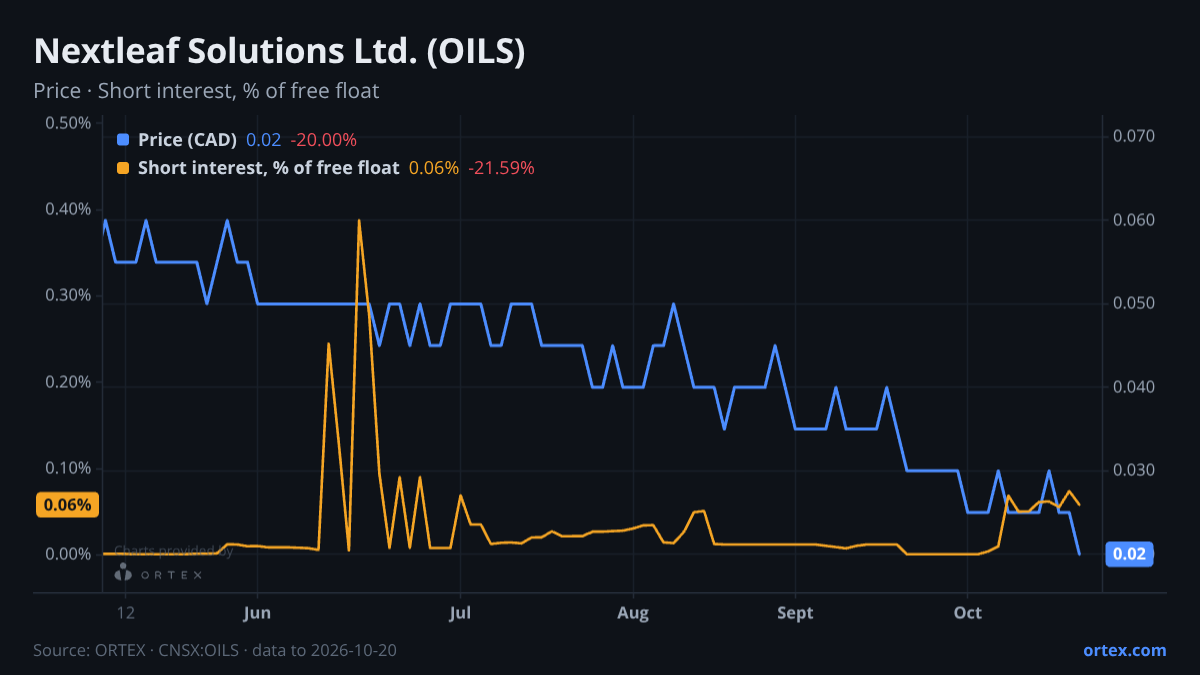Click the orange 0.06% axis value badge

(x=68, y=505)
